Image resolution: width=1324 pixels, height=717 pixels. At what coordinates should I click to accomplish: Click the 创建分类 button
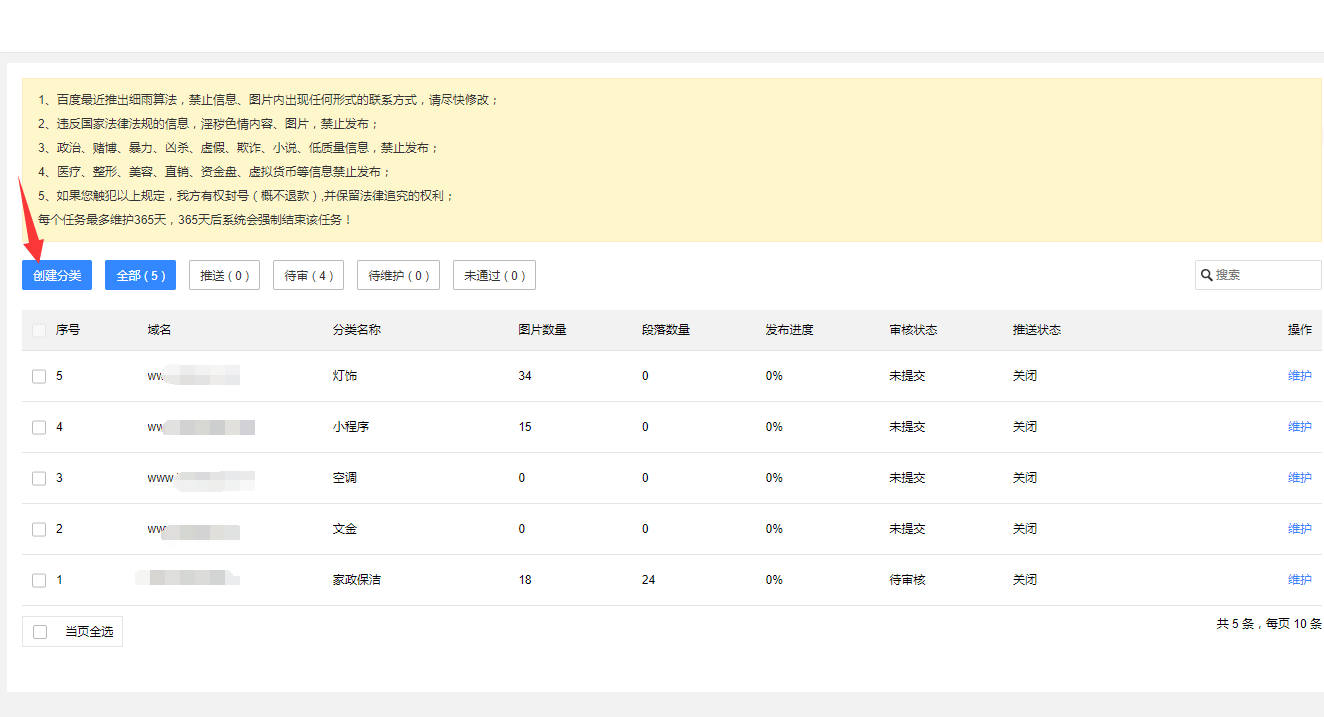(x=57, y=275)
